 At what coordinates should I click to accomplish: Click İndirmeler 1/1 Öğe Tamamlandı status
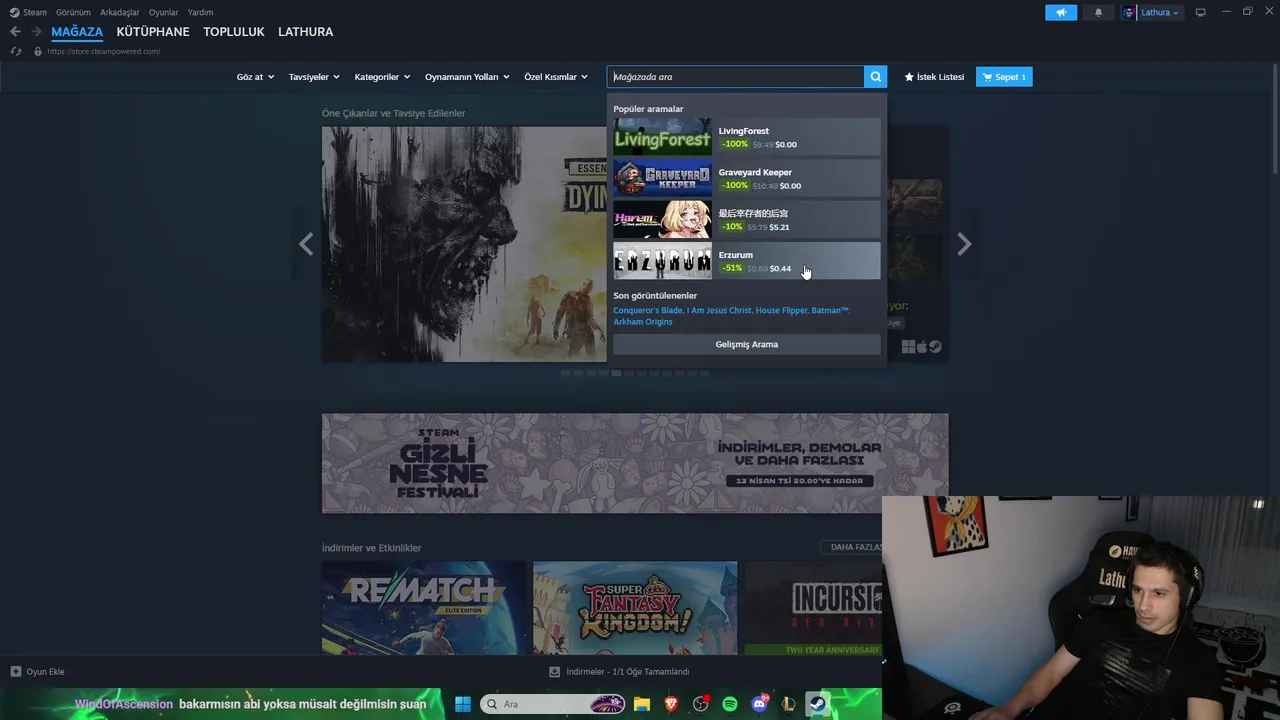point(628,672)
